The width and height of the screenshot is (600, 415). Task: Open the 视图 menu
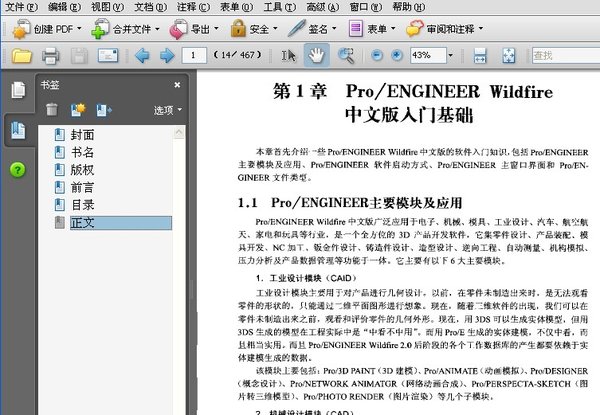[x=108, y=7]
